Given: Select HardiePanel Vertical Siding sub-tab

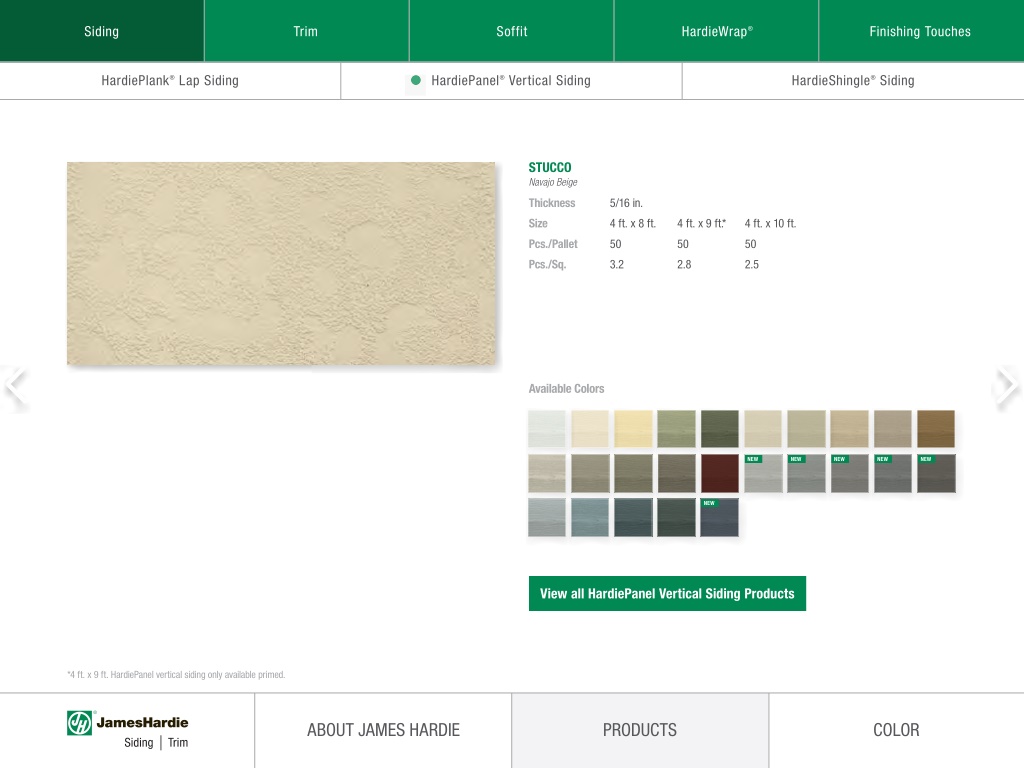Looking at the screenshot, I should point(511,81).
